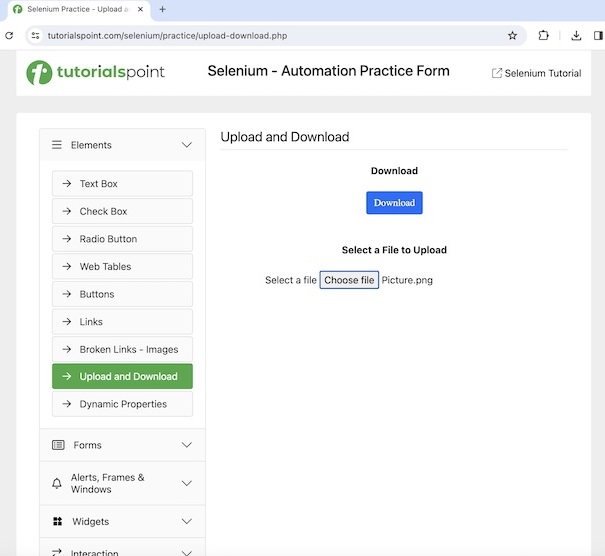Go to the Check Box page
Image resolution: width=605 pixels, height=556 pixels.
[x=122, y=211]
